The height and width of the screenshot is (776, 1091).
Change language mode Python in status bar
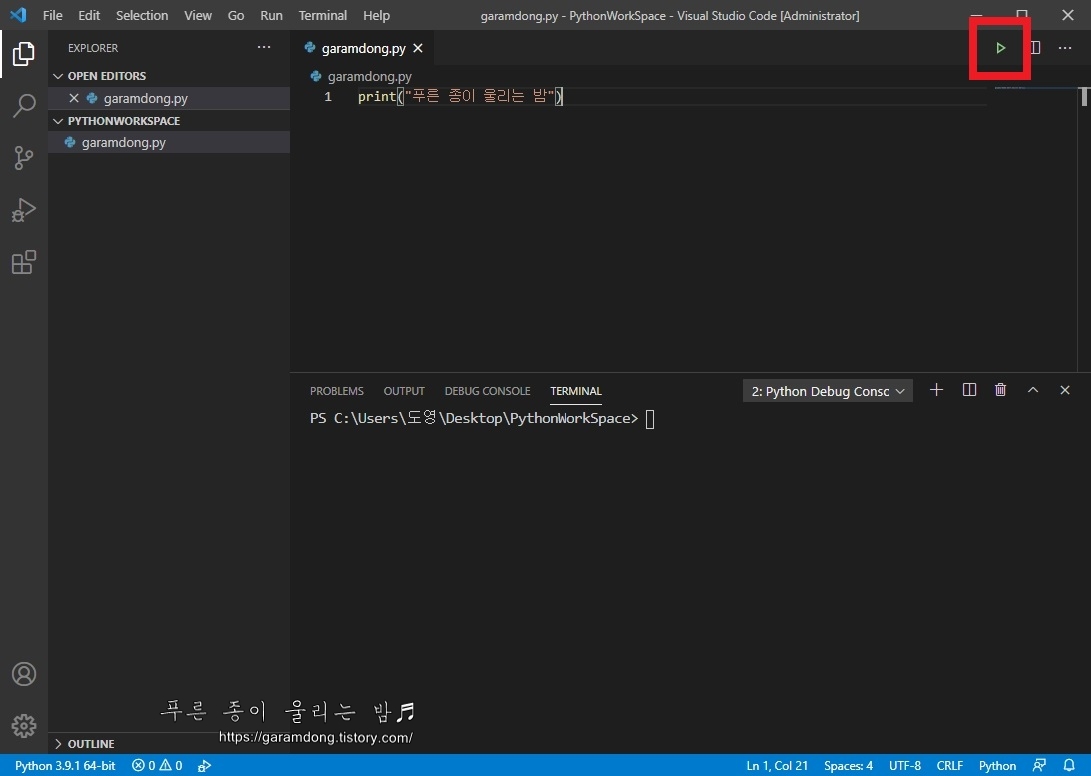point(997,766)
